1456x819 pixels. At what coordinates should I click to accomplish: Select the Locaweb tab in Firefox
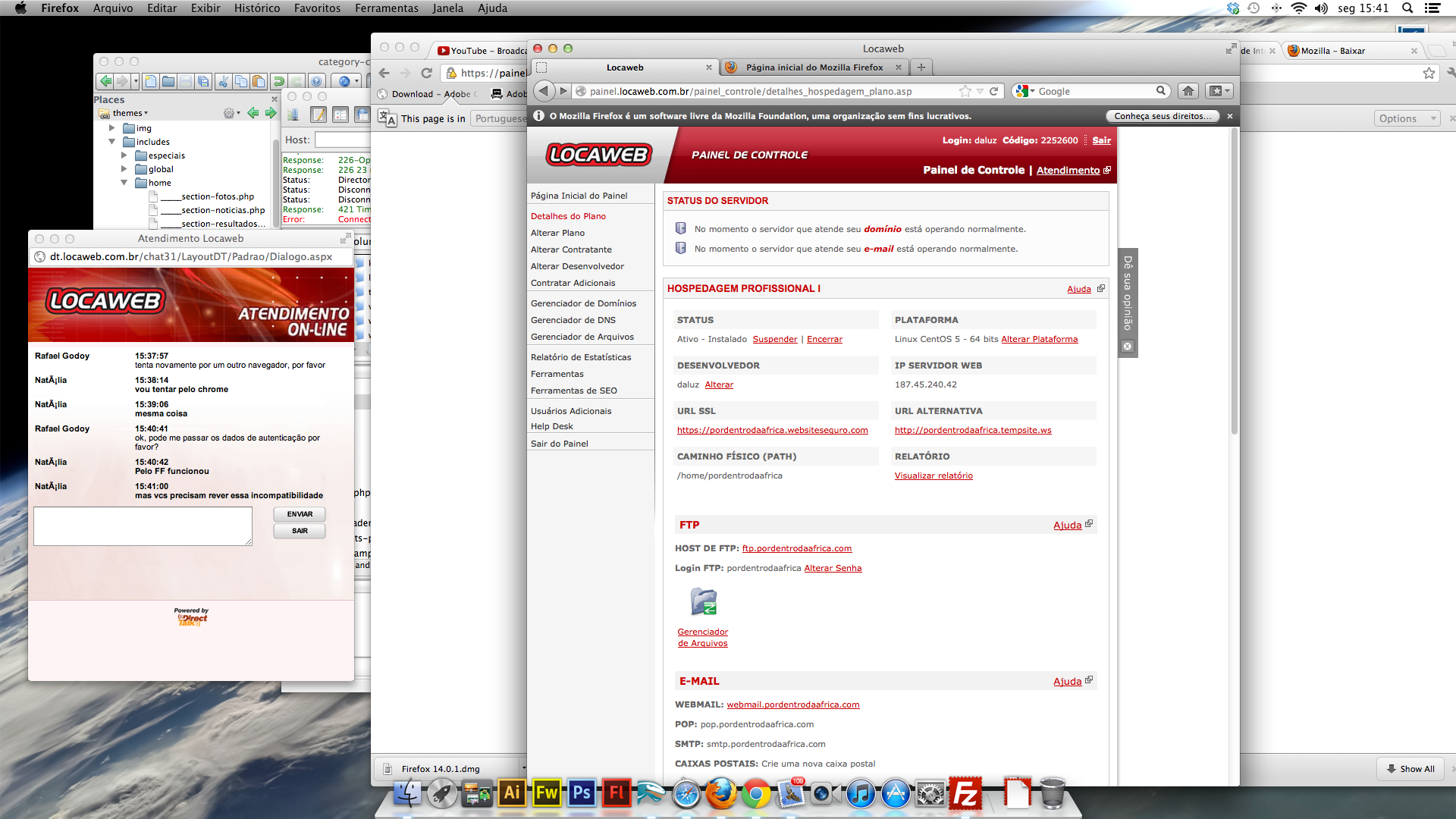625,67
